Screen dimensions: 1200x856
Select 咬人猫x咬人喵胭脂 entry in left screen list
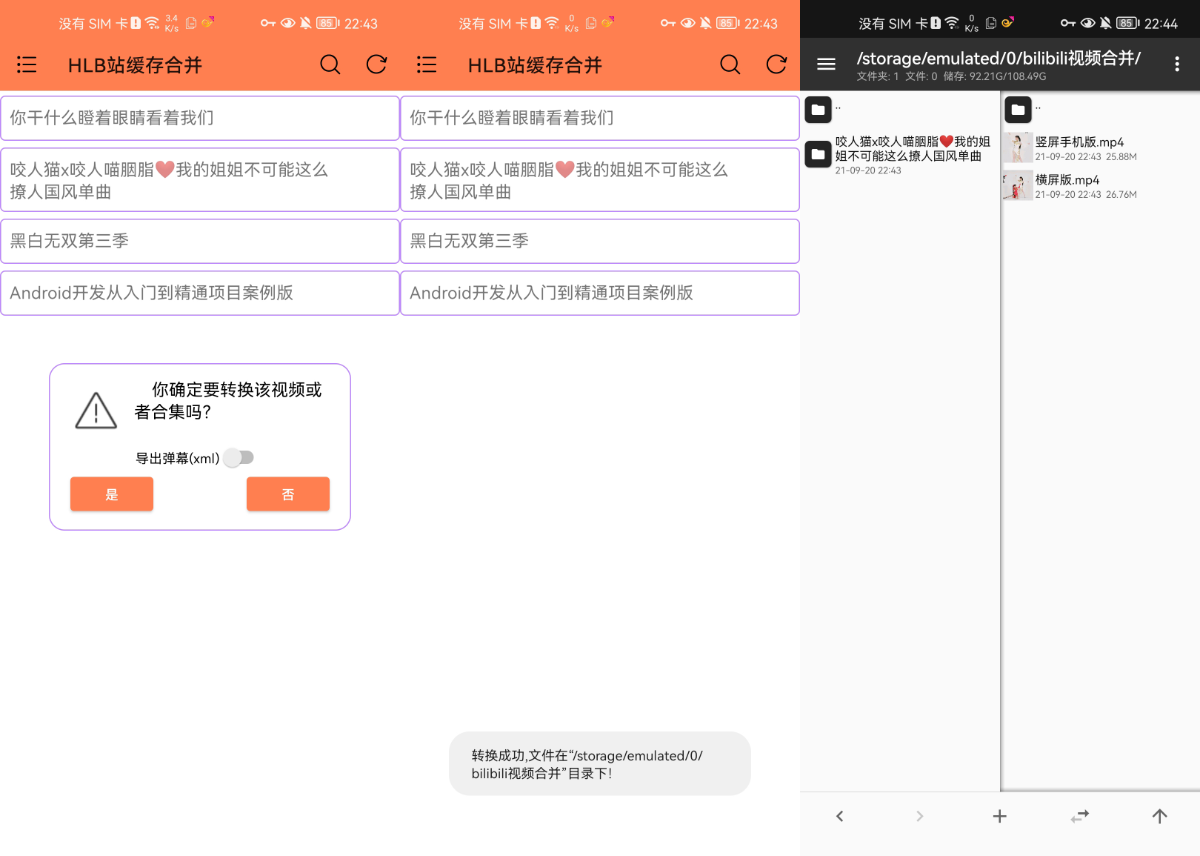200,180
